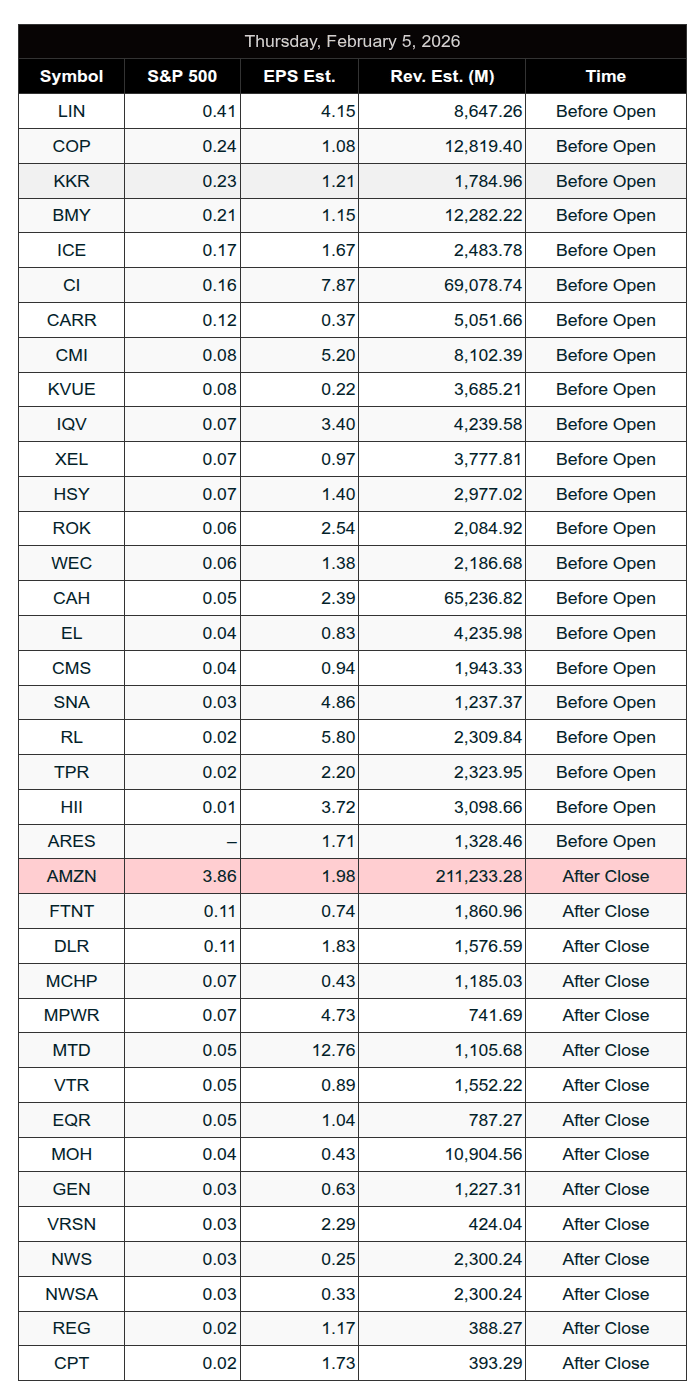This screenshot has height=1385, width=688.
Task: Click AMZN revenue estimate 211,233.28
Action: pos(479,876)
